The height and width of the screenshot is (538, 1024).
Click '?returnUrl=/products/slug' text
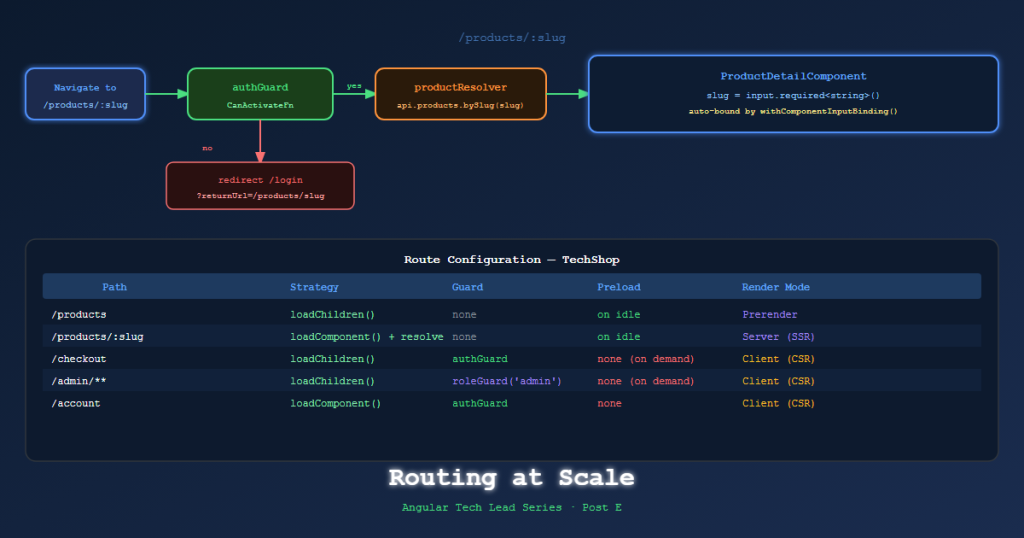click(x=261, y=196)
